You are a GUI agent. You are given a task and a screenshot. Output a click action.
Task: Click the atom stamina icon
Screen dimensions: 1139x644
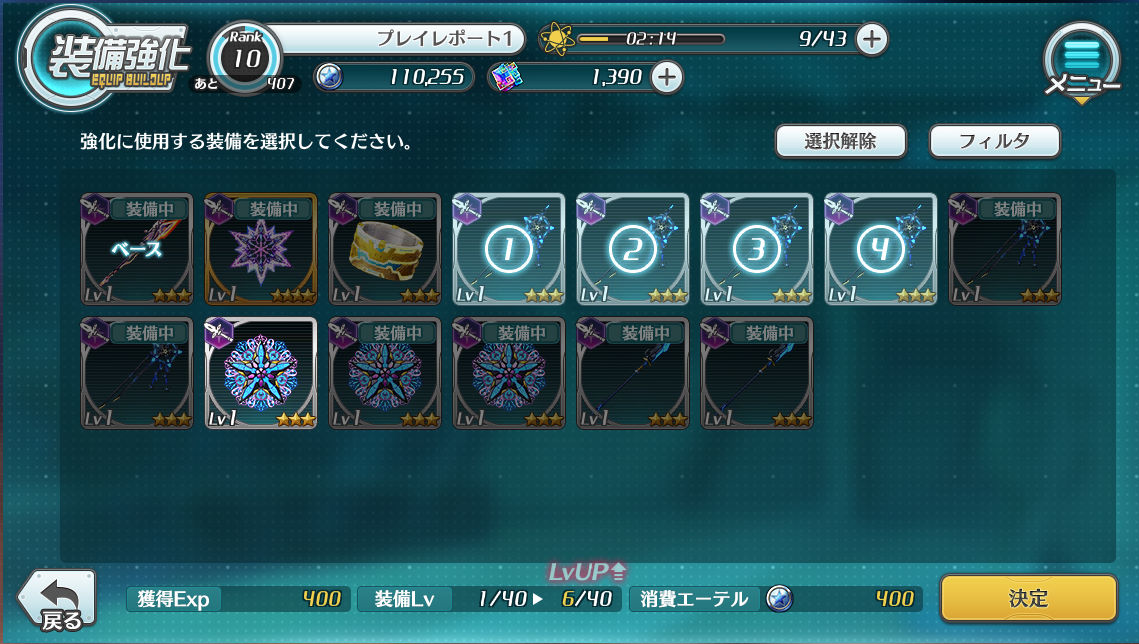pos(557,39)
